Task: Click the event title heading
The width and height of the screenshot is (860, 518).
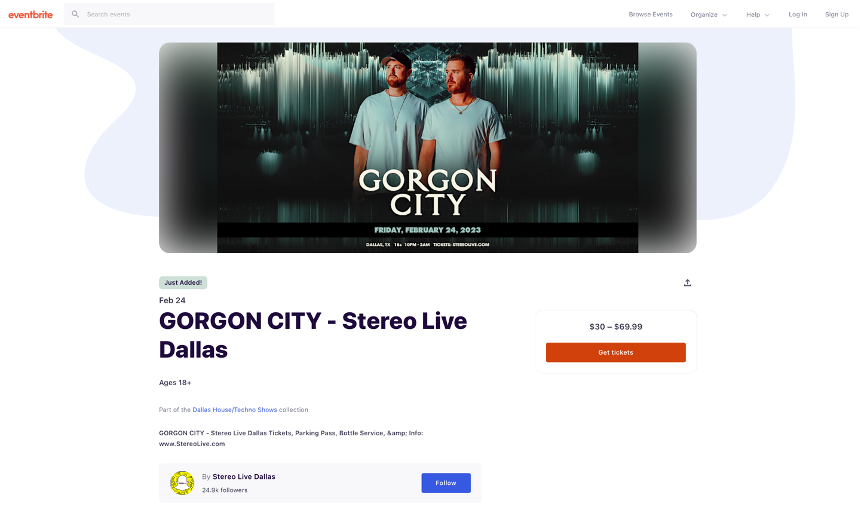Action: point(313,335)
